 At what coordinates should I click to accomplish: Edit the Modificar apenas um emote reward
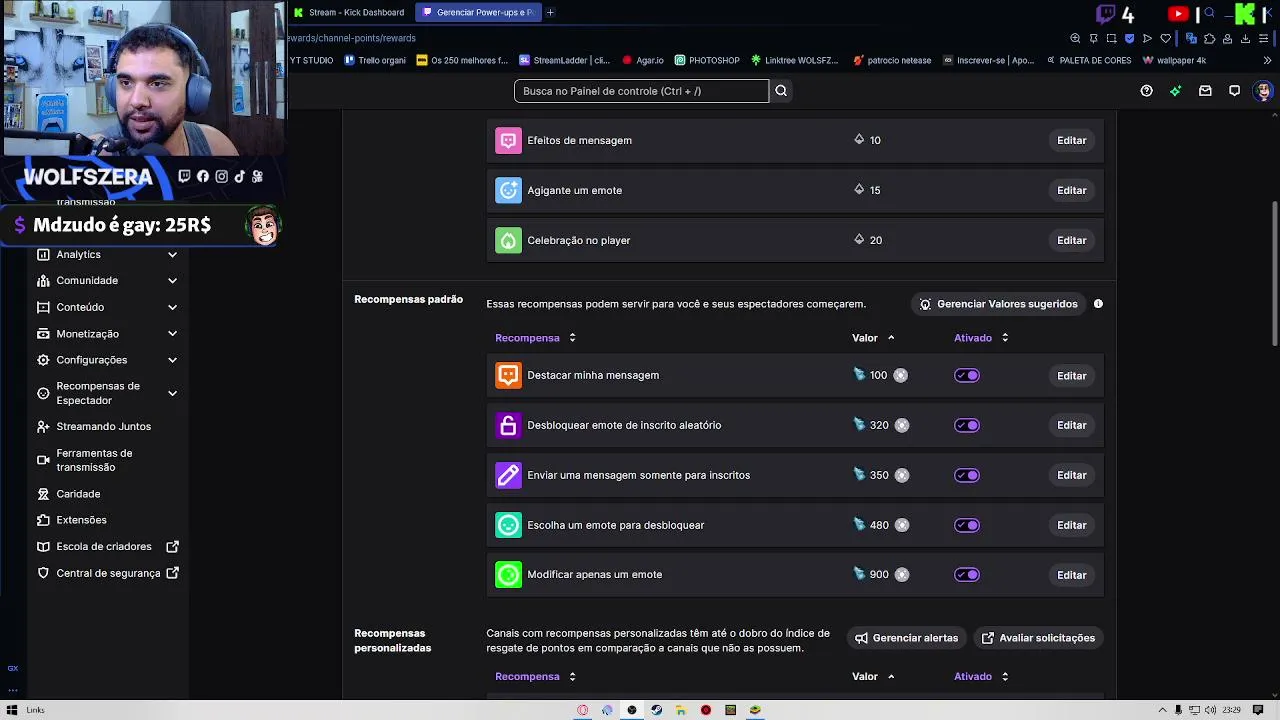pyautogui.click(x=1071, y=575)
